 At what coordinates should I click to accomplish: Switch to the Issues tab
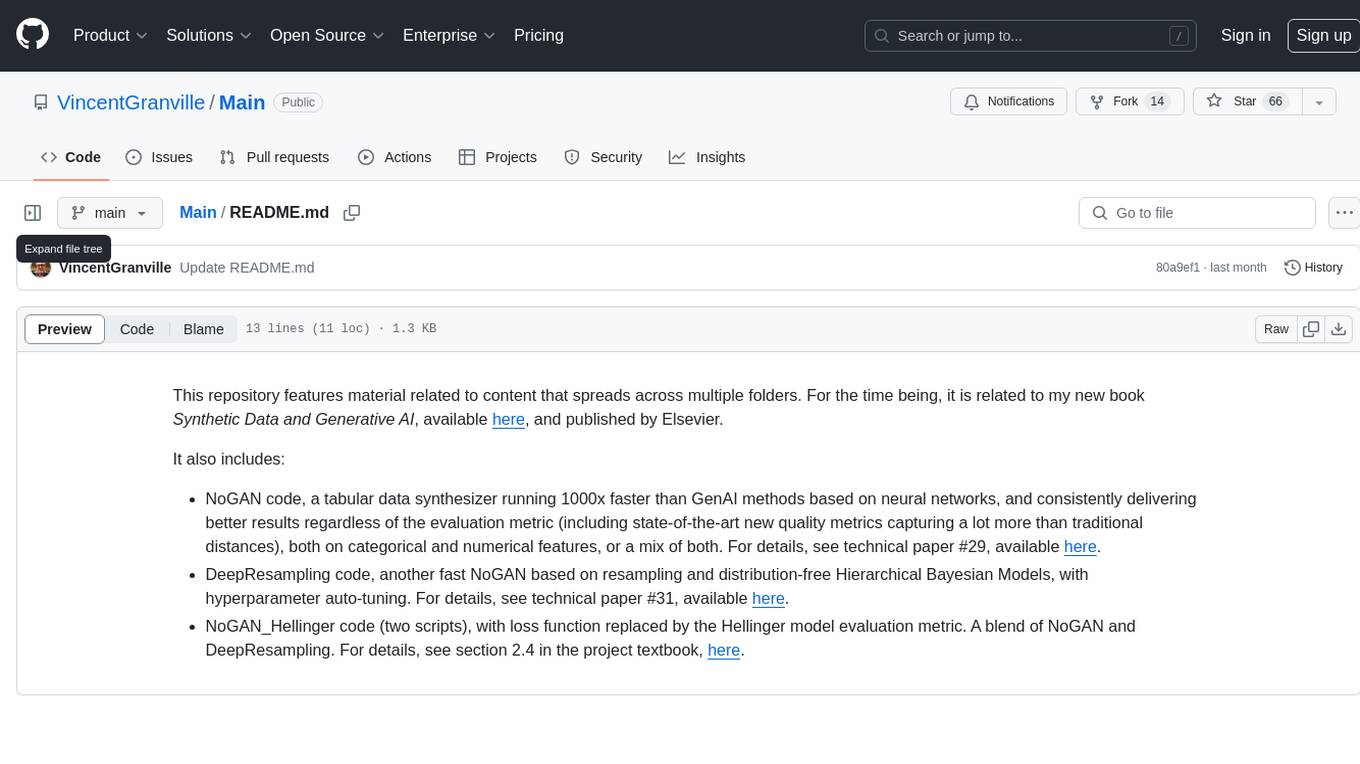tap(159, 157)
